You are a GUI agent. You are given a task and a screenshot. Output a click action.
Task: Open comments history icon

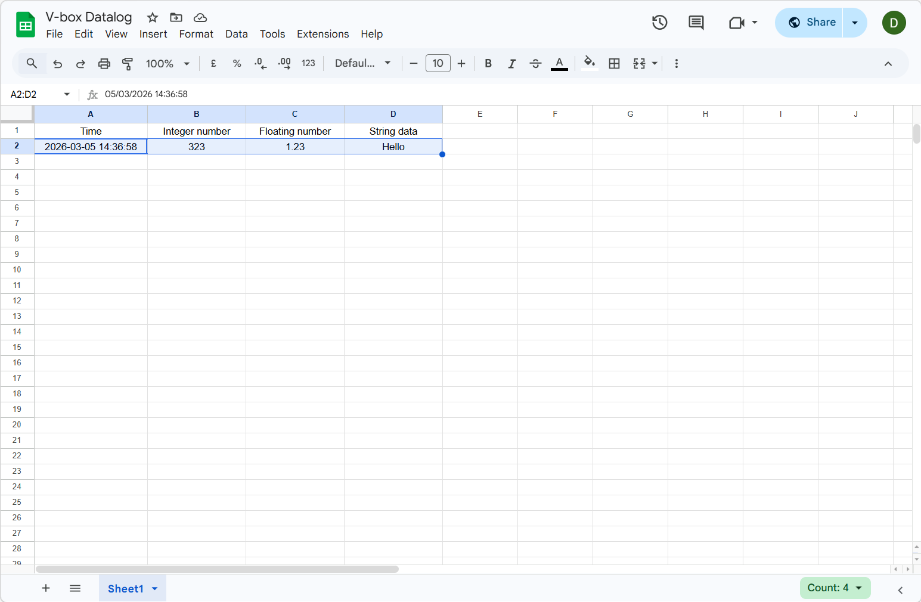[x=695, y=21]
